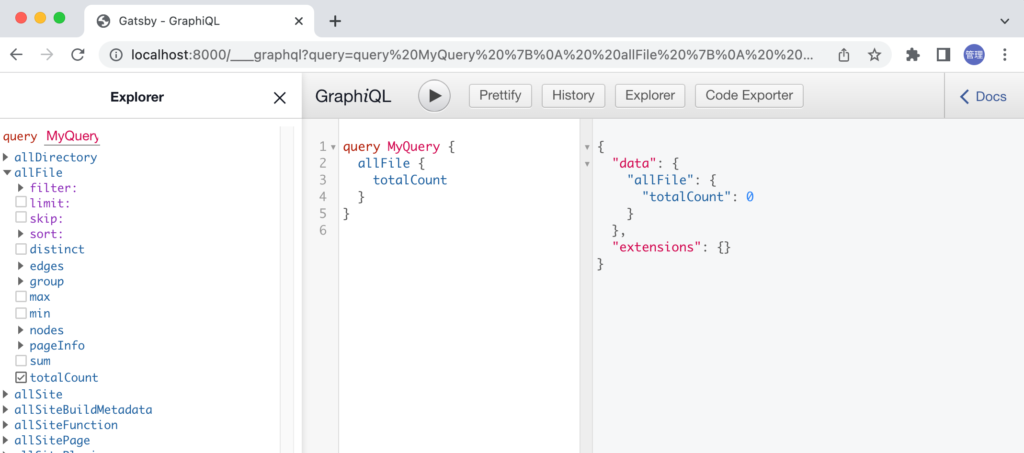Open the Code Exporter
The image size is (1024, 453).
coord(749,96)
